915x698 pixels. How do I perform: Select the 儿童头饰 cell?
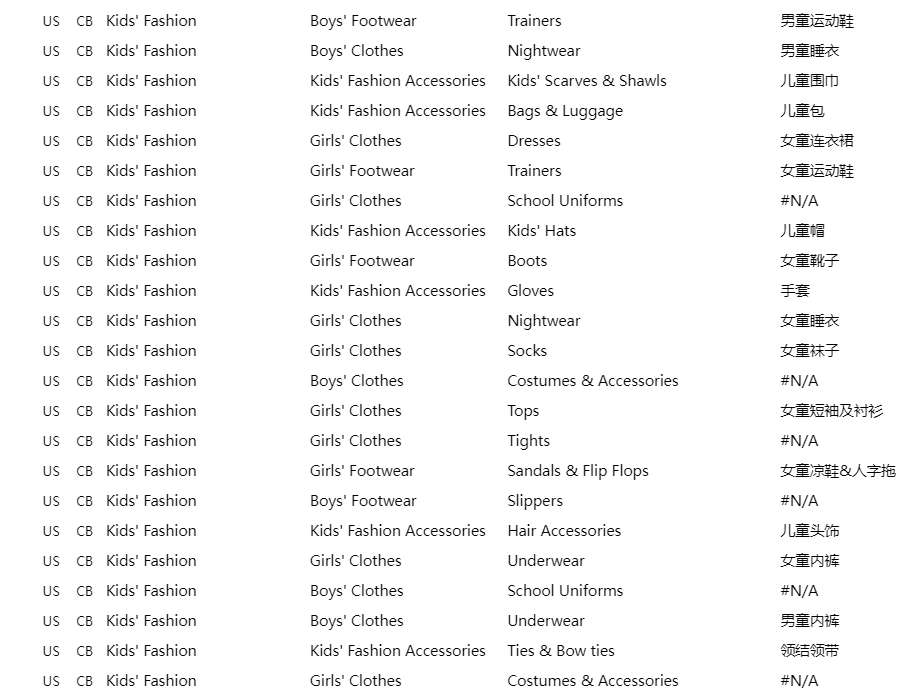809,531
